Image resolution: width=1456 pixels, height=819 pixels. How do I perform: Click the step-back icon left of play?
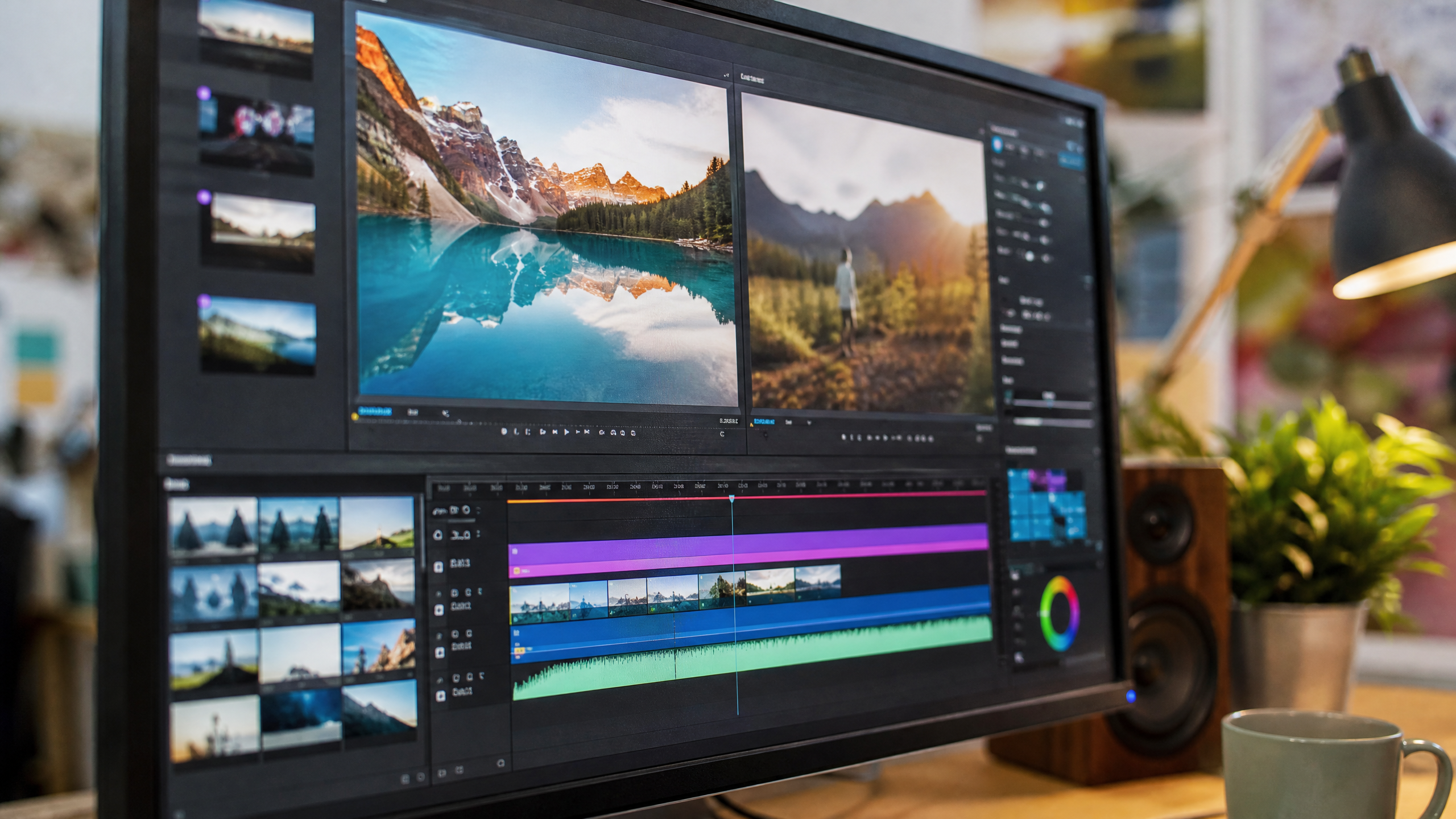pos(555,432)
